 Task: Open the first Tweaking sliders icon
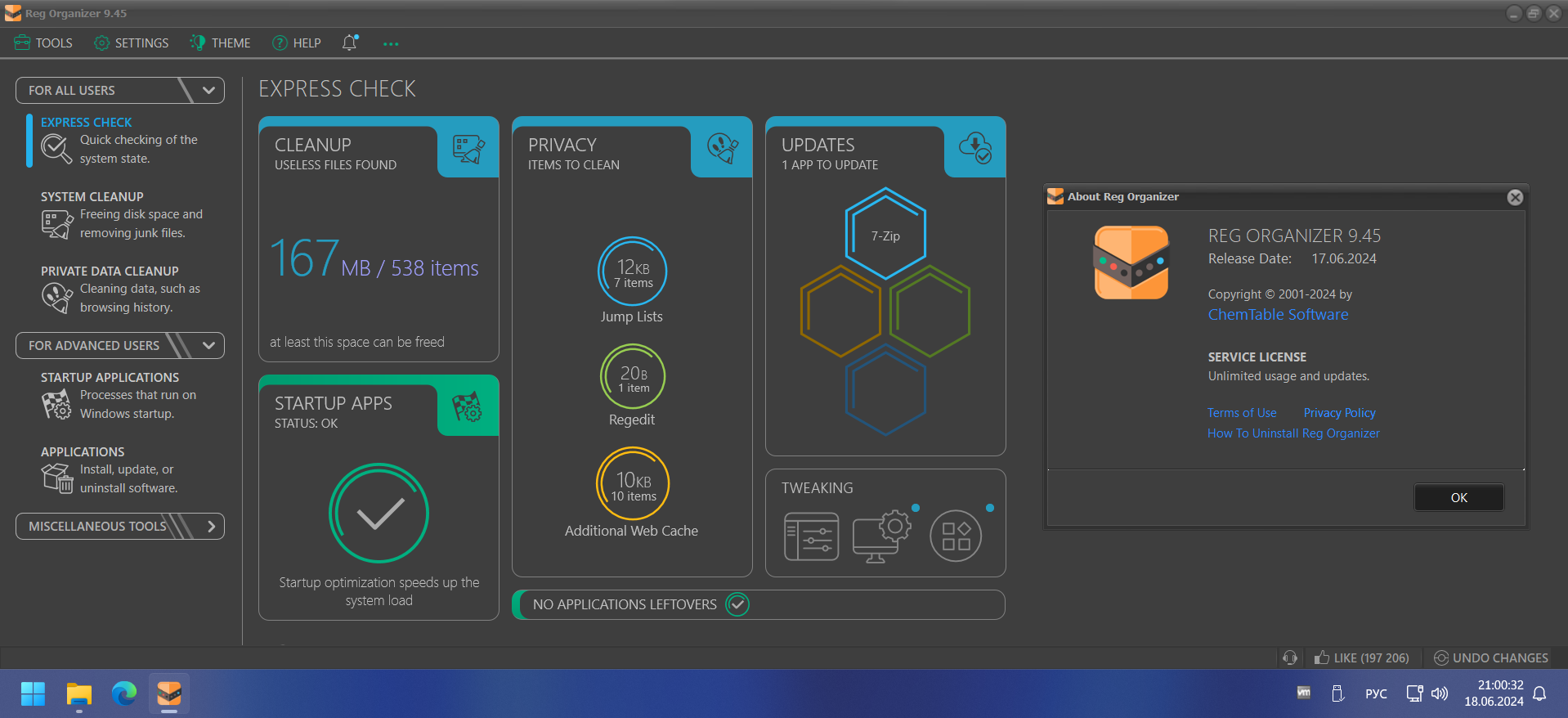coord(812,536)
